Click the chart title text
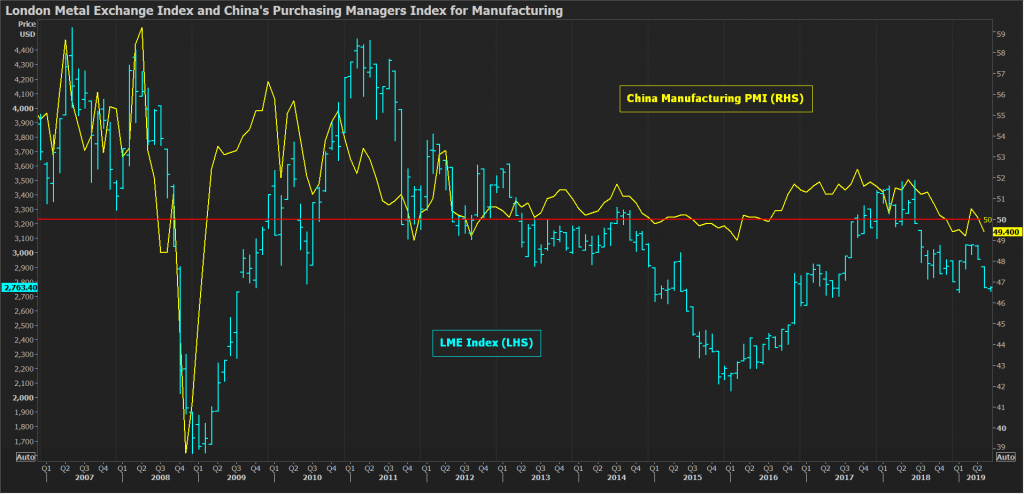Screen dimensions: 1024x494 click(283, 11)
